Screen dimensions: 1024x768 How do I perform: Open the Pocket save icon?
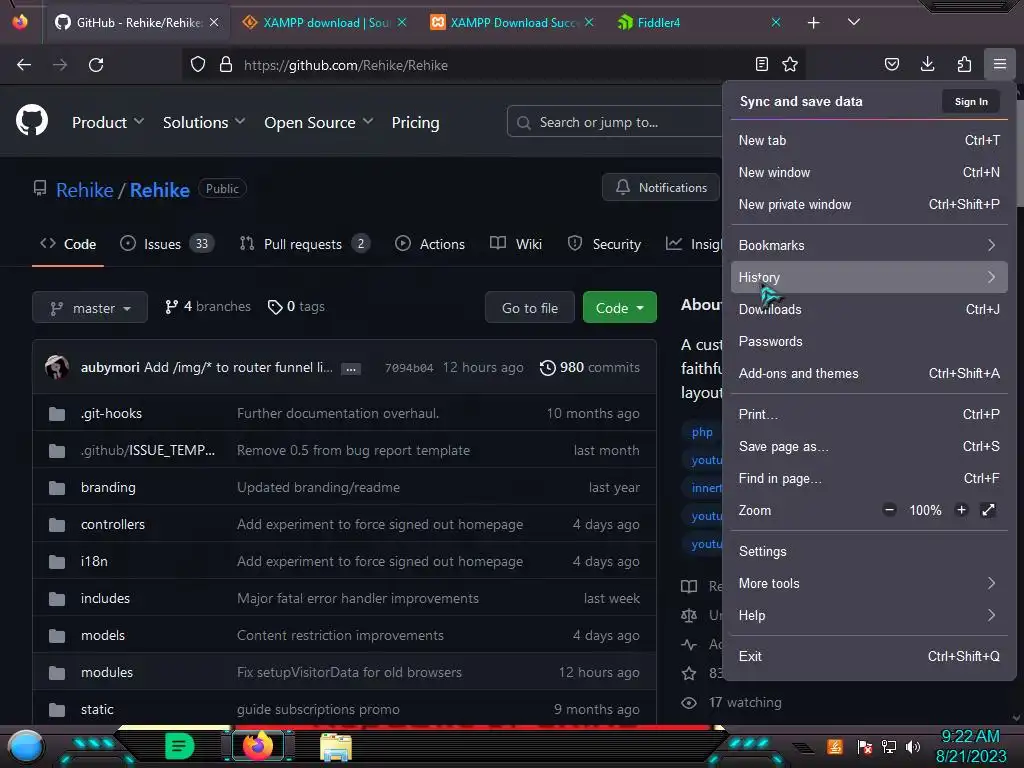click(x=892, y=64)
